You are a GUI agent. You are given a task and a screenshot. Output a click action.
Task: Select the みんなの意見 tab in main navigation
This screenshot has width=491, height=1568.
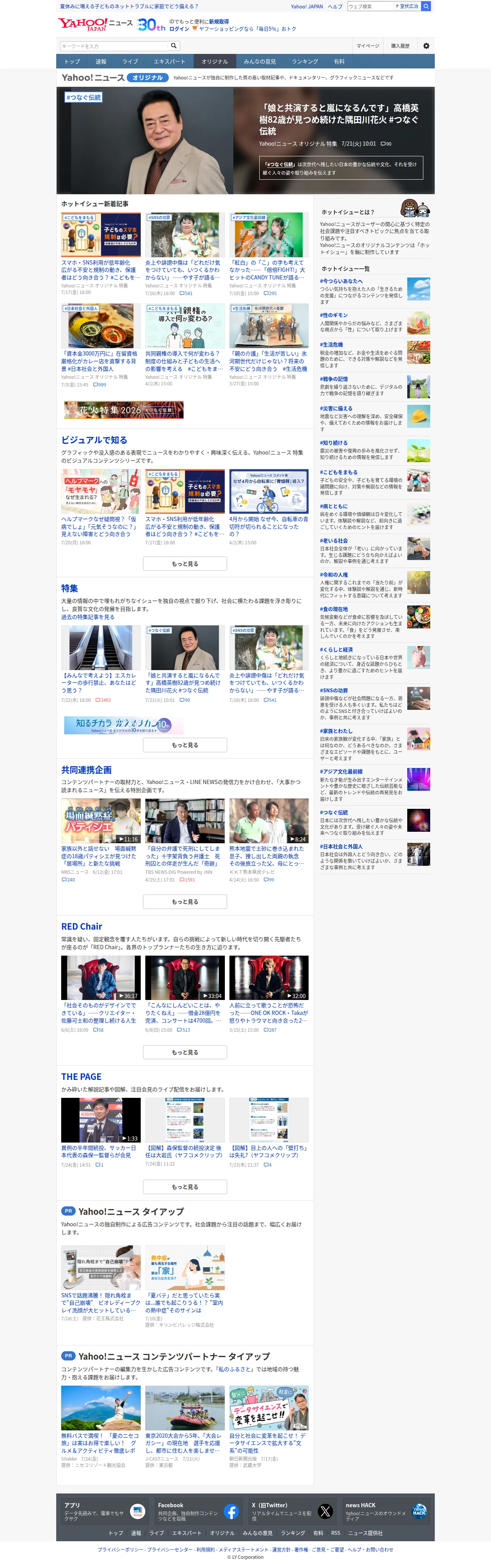(x=260, y=62)
